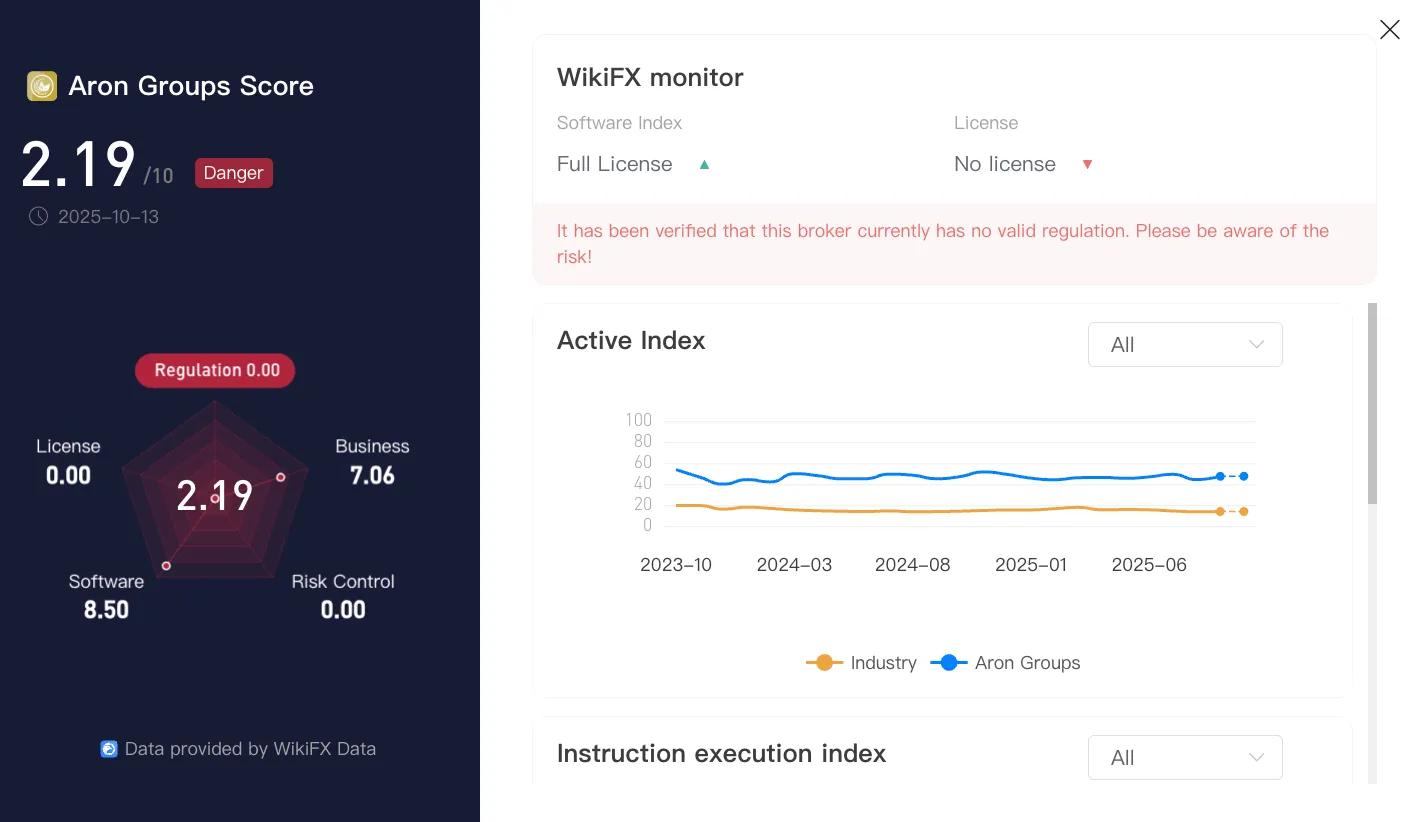
Task: Click the vertical scrollbar thumb
Action: click(x=1372, y=403)
